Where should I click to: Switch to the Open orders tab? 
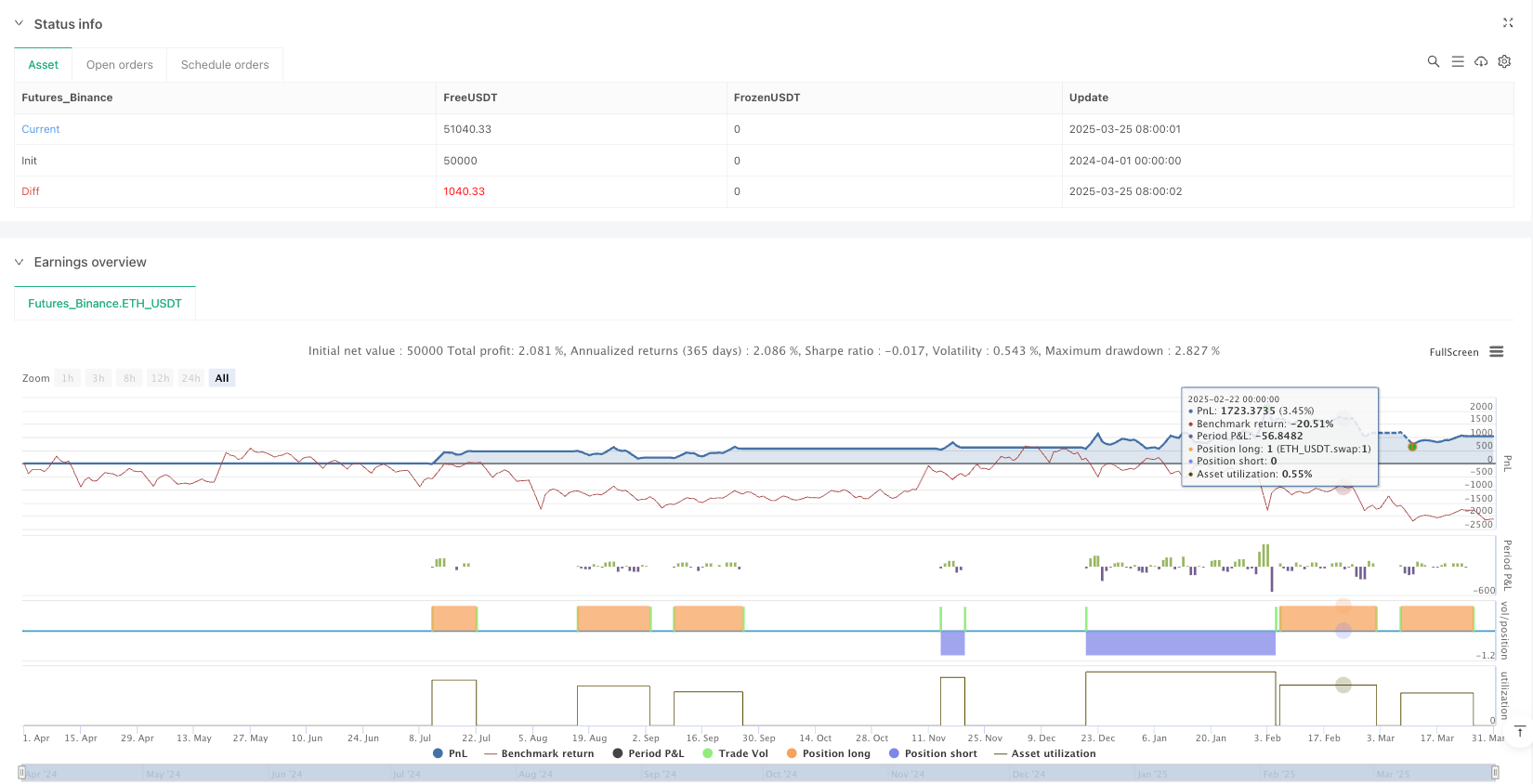(x=119, y=65)
